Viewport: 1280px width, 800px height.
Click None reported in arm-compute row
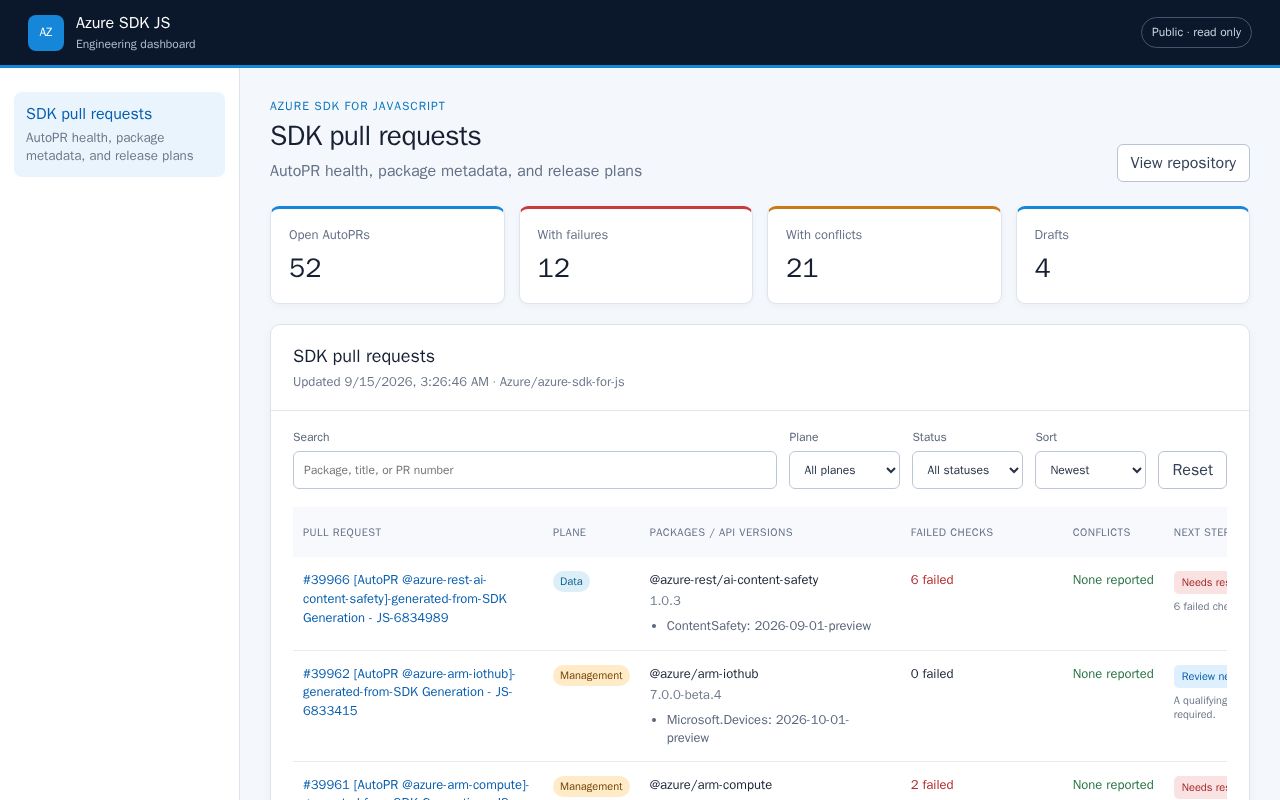[x=1113, y=785]
